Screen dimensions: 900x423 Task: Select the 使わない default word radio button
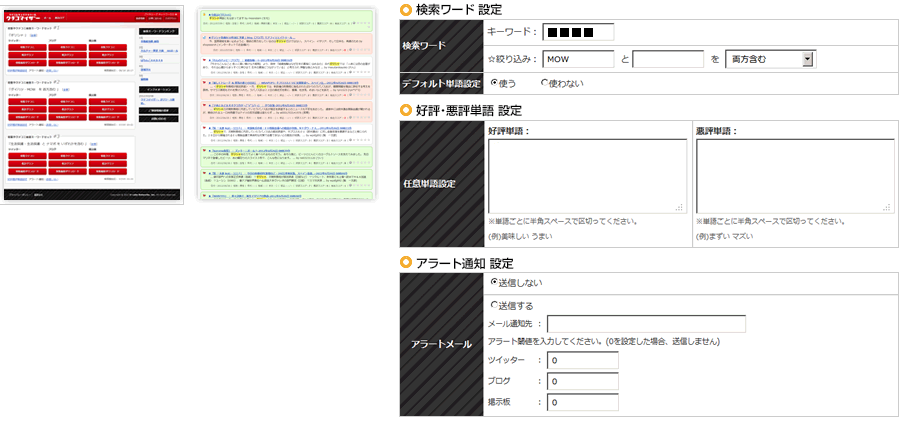[x=544, y=83]
